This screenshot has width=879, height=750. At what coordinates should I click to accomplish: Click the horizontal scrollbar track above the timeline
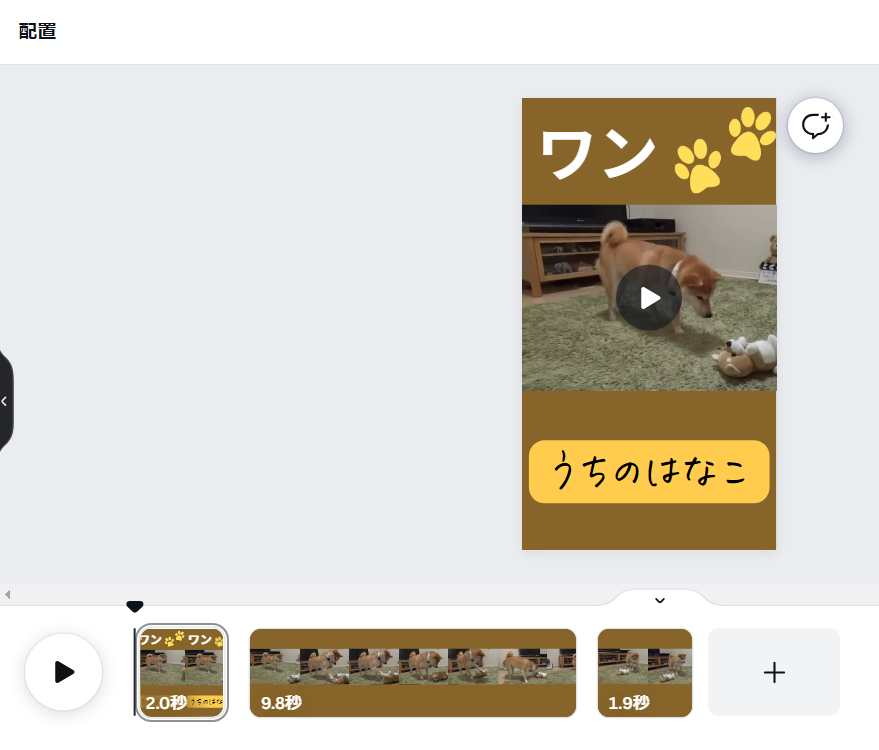[314, 594]
